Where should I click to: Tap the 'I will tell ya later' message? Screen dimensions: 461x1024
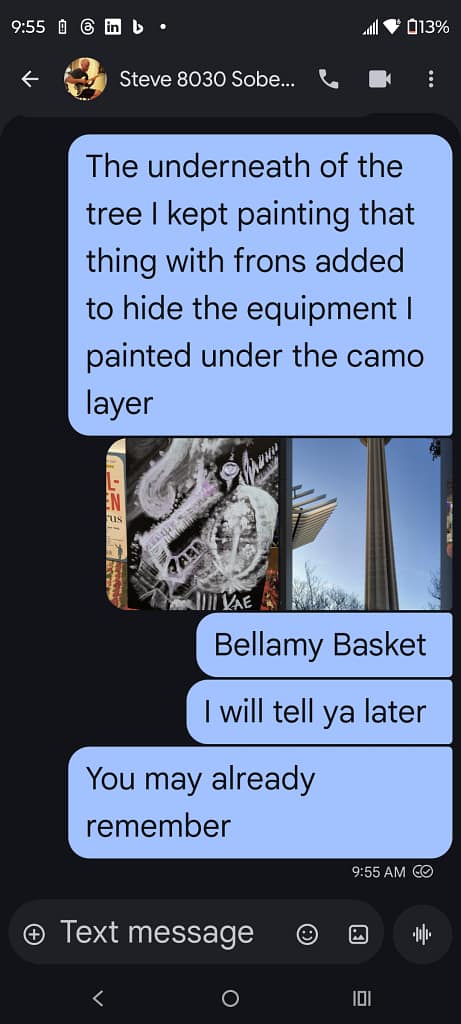coord(319,712)
